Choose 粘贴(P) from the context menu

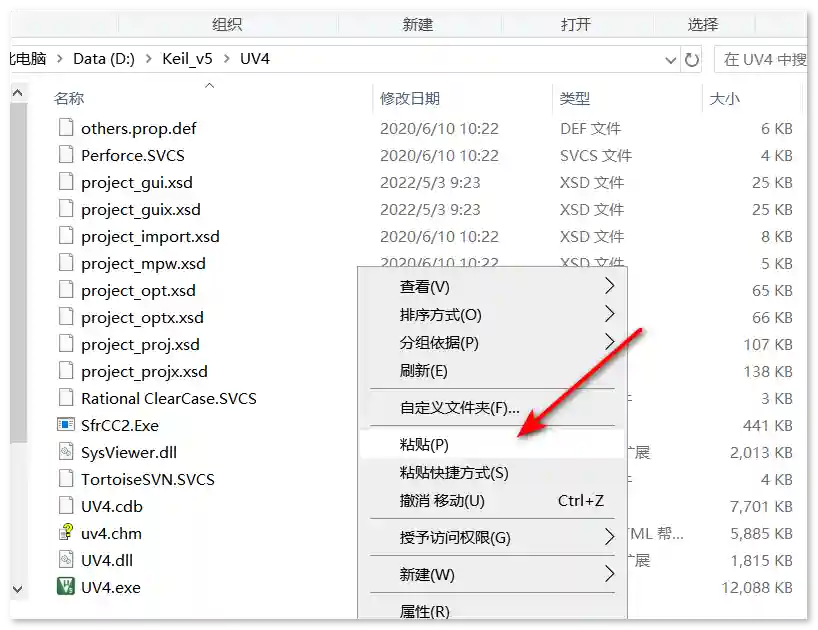(x=424, y=444)
